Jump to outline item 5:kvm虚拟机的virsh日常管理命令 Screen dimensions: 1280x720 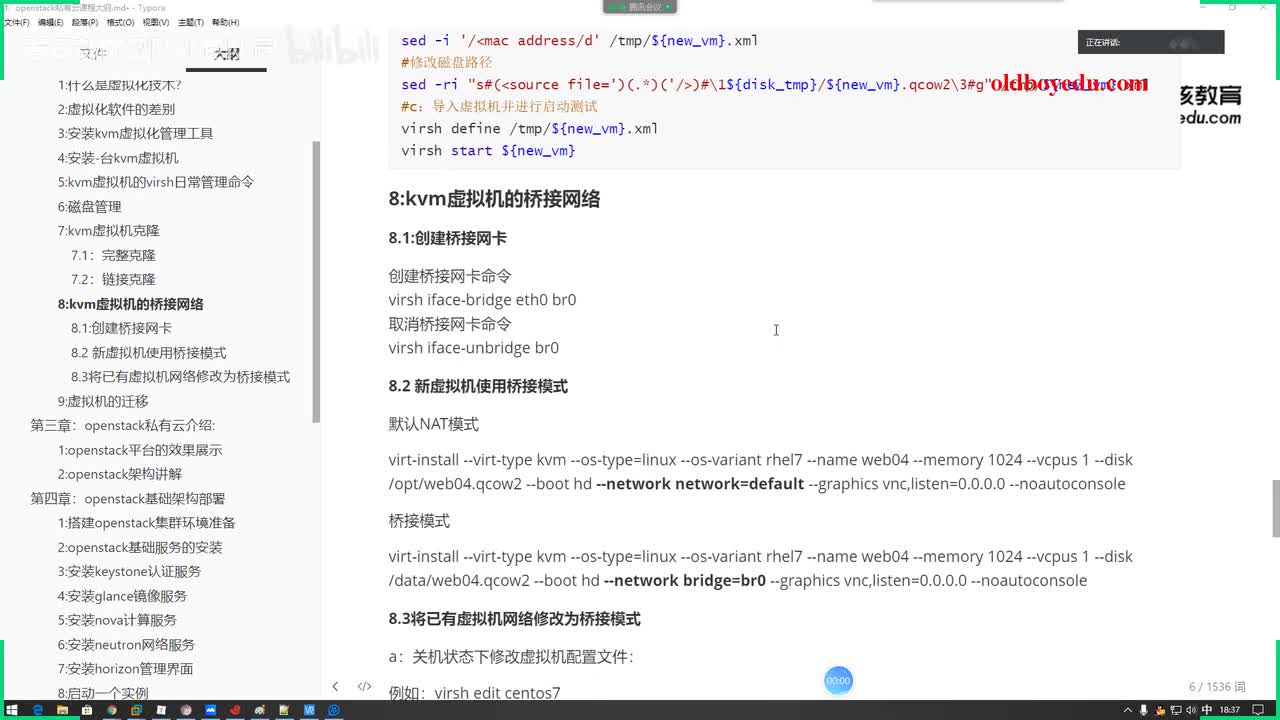point(156,182)
